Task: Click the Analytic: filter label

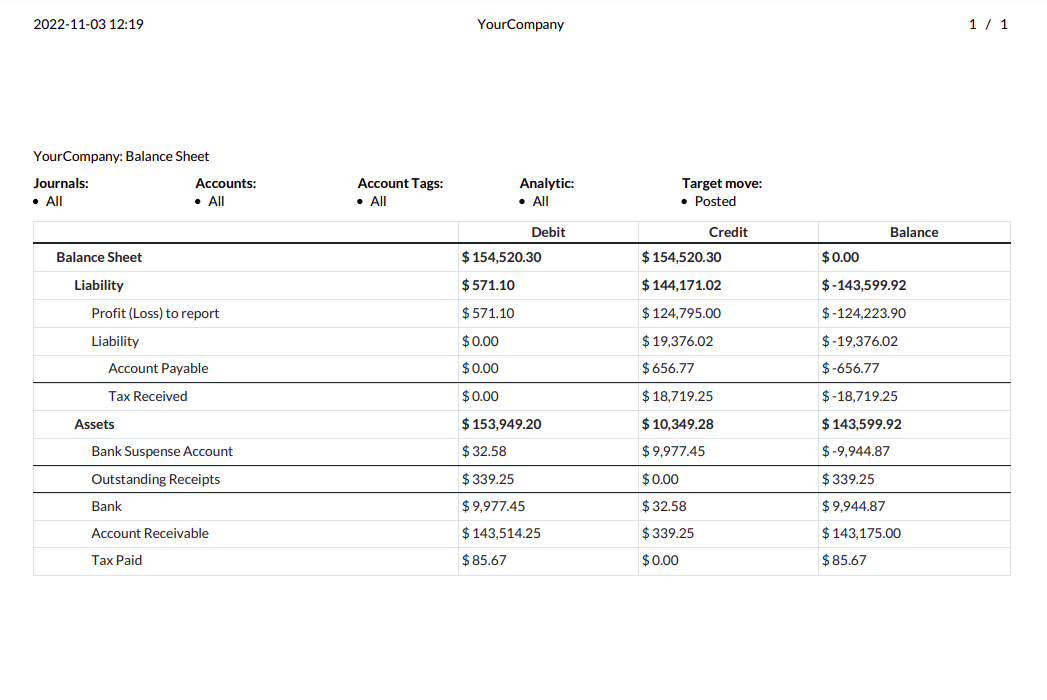Action: [547, 183]
